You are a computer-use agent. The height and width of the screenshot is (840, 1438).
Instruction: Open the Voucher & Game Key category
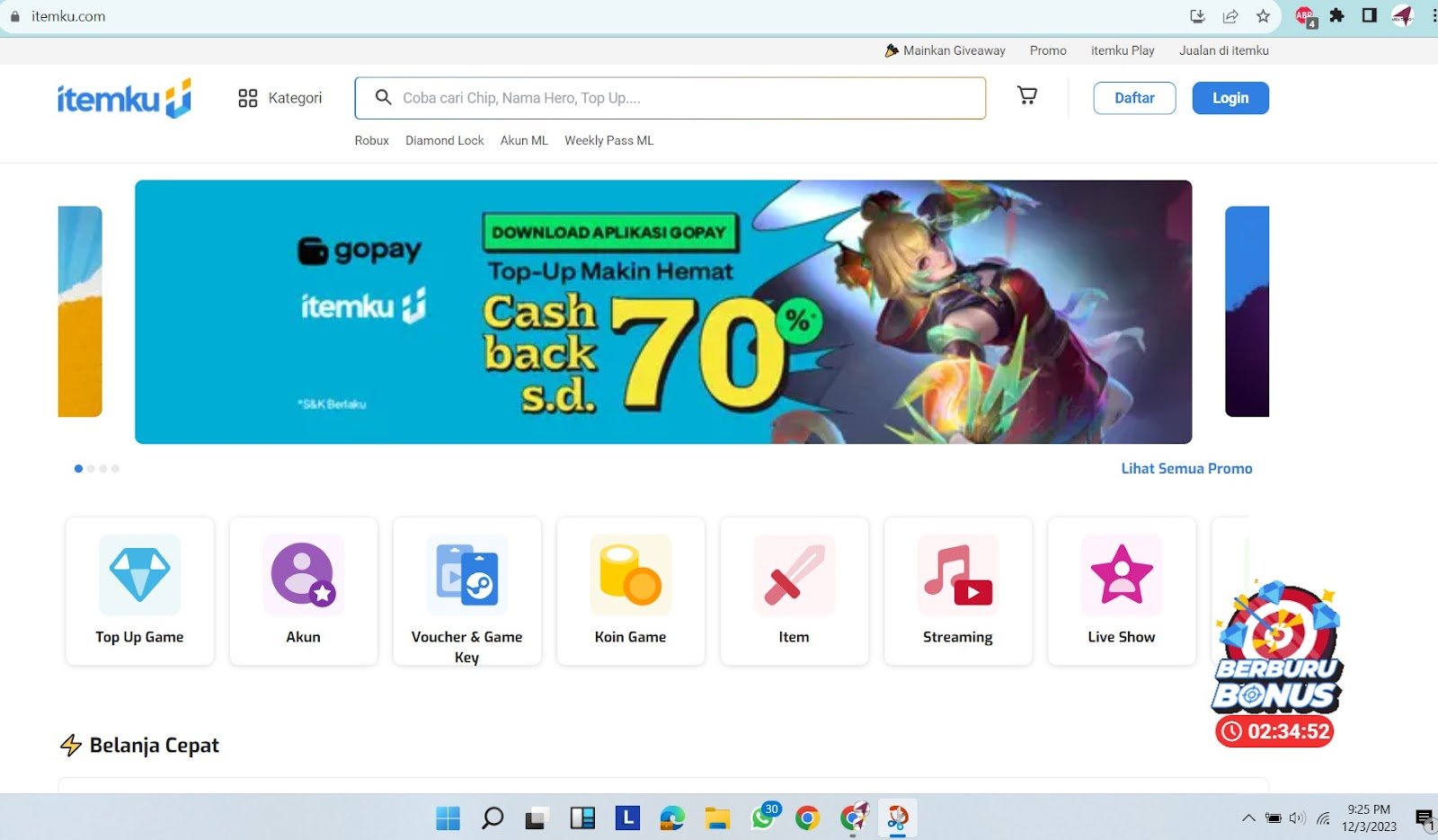[466, 591]
